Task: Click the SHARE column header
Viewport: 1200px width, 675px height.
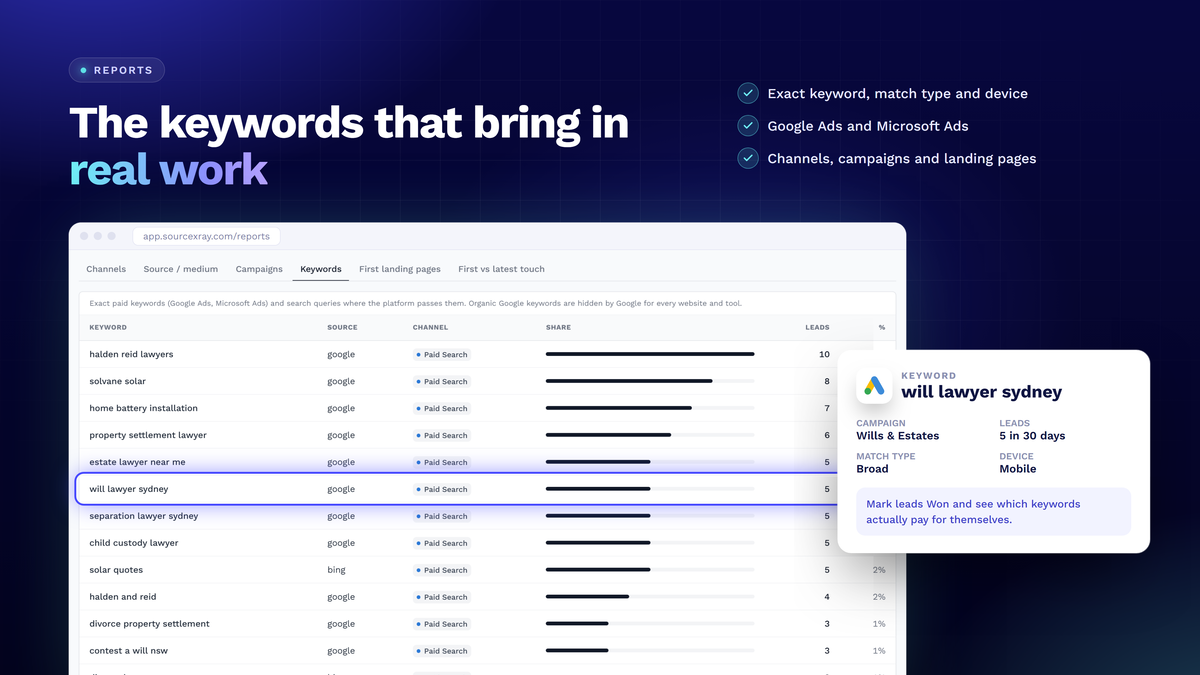Action: point(558,327)
